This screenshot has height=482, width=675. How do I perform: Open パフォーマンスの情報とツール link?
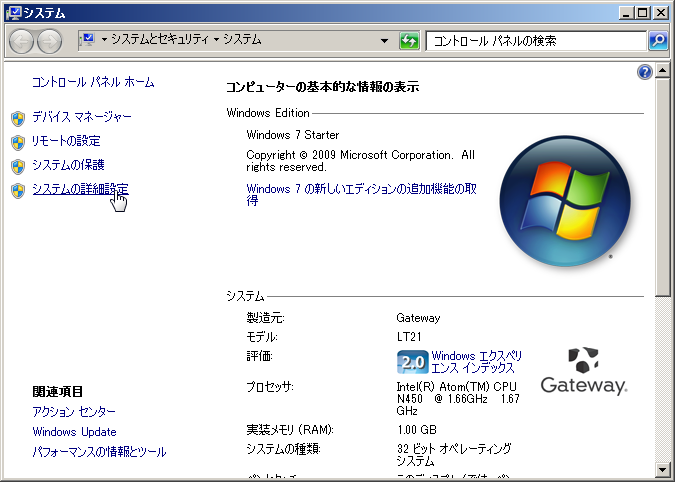coord(99,452)
